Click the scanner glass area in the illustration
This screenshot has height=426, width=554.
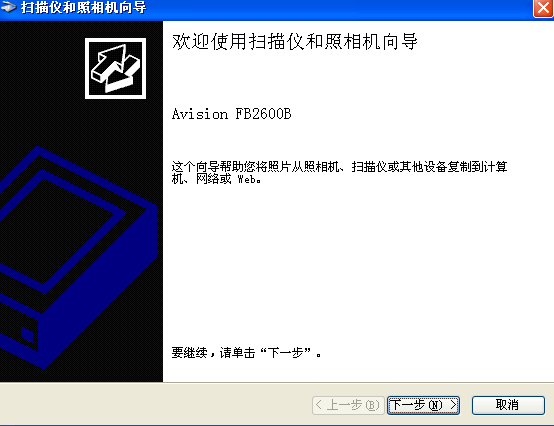60,231
